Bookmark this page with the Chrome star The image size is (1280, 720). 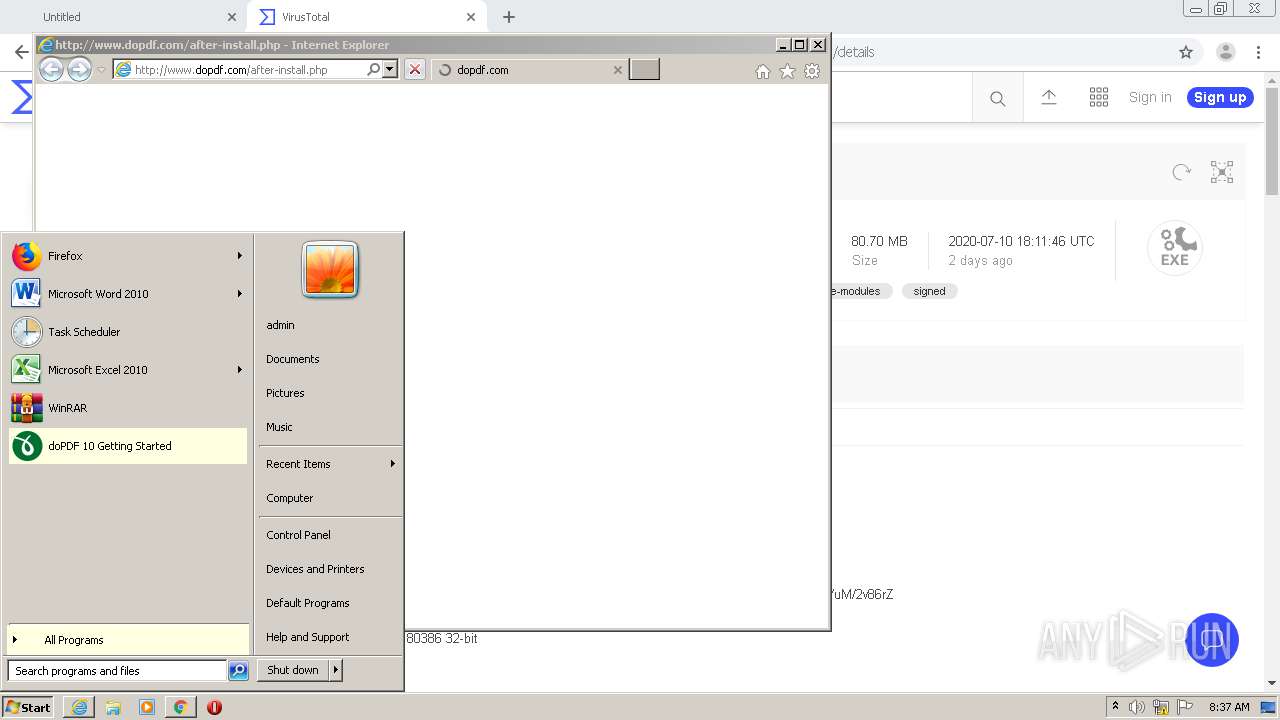pos(1186,52)
